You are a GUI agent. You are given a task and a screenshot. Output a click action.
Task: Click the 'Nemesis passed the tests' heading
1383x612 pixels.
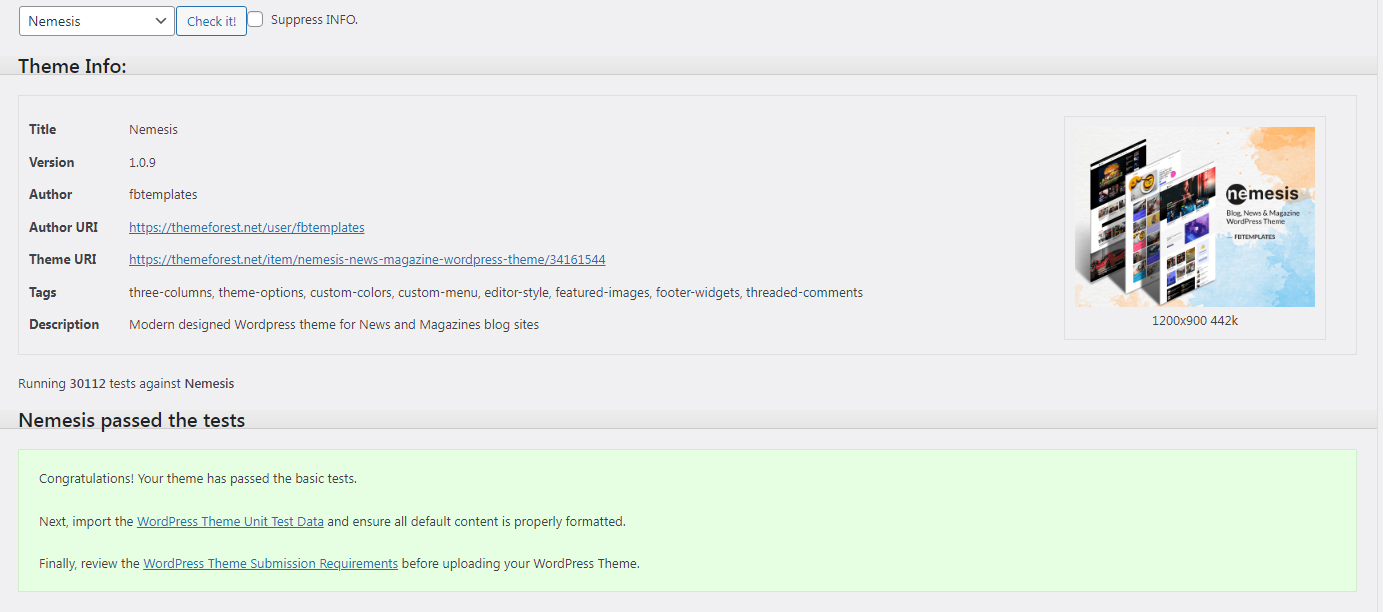(132, 420)
